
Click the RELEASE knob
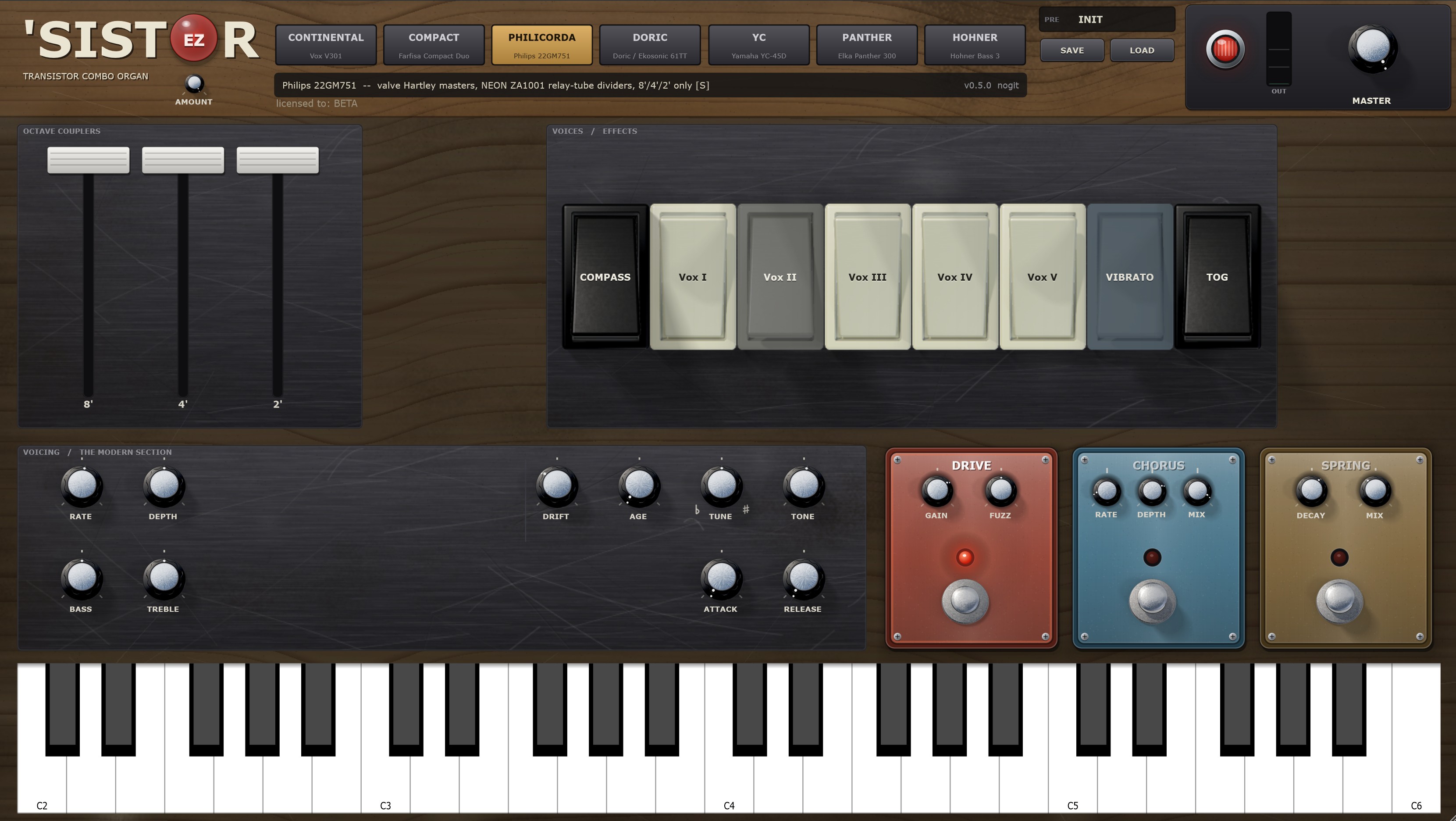[x=804, y=578]
